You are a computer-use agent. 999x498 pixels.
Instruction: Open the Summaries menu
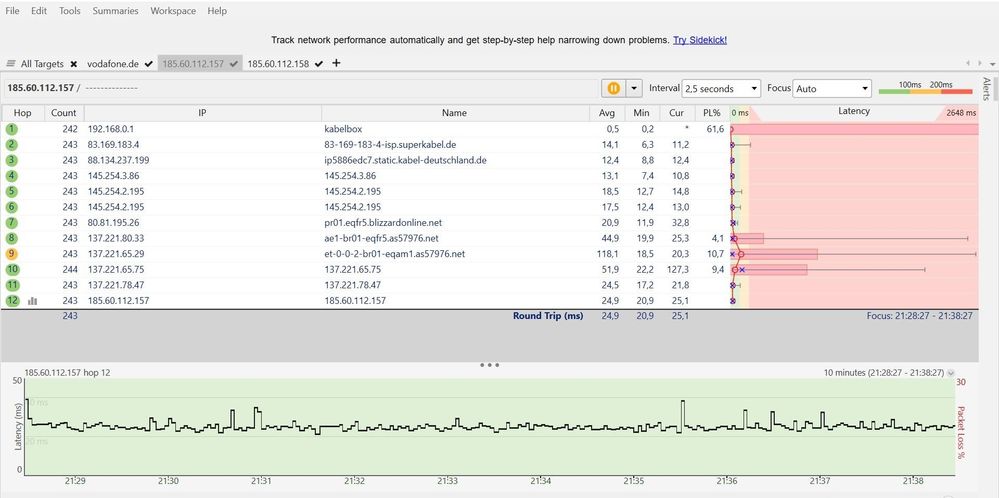click(x=115, y=11)
